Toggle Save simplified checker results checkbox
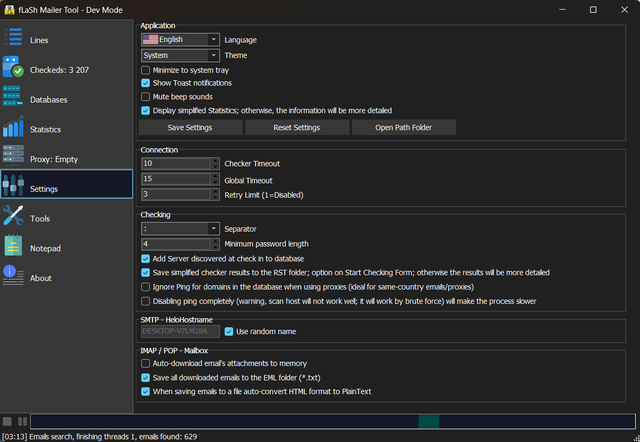The width and height of the screenshot is (640, 442). click(x=145, y=273)
